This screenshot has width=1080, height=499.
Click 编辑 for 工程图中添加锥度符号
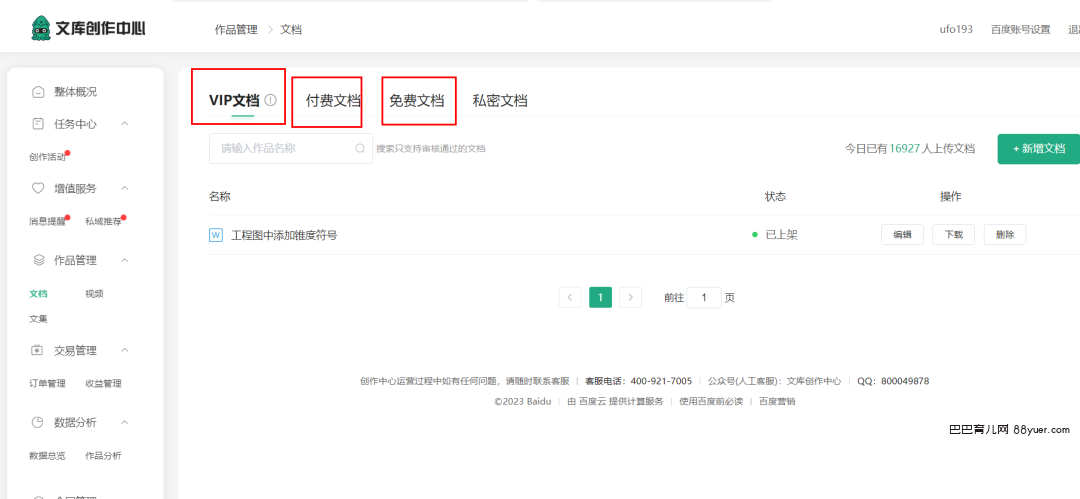[902, 234]
